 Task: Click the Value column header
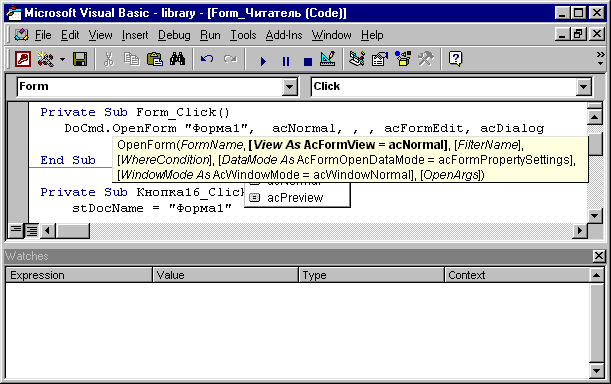[225, 275]
